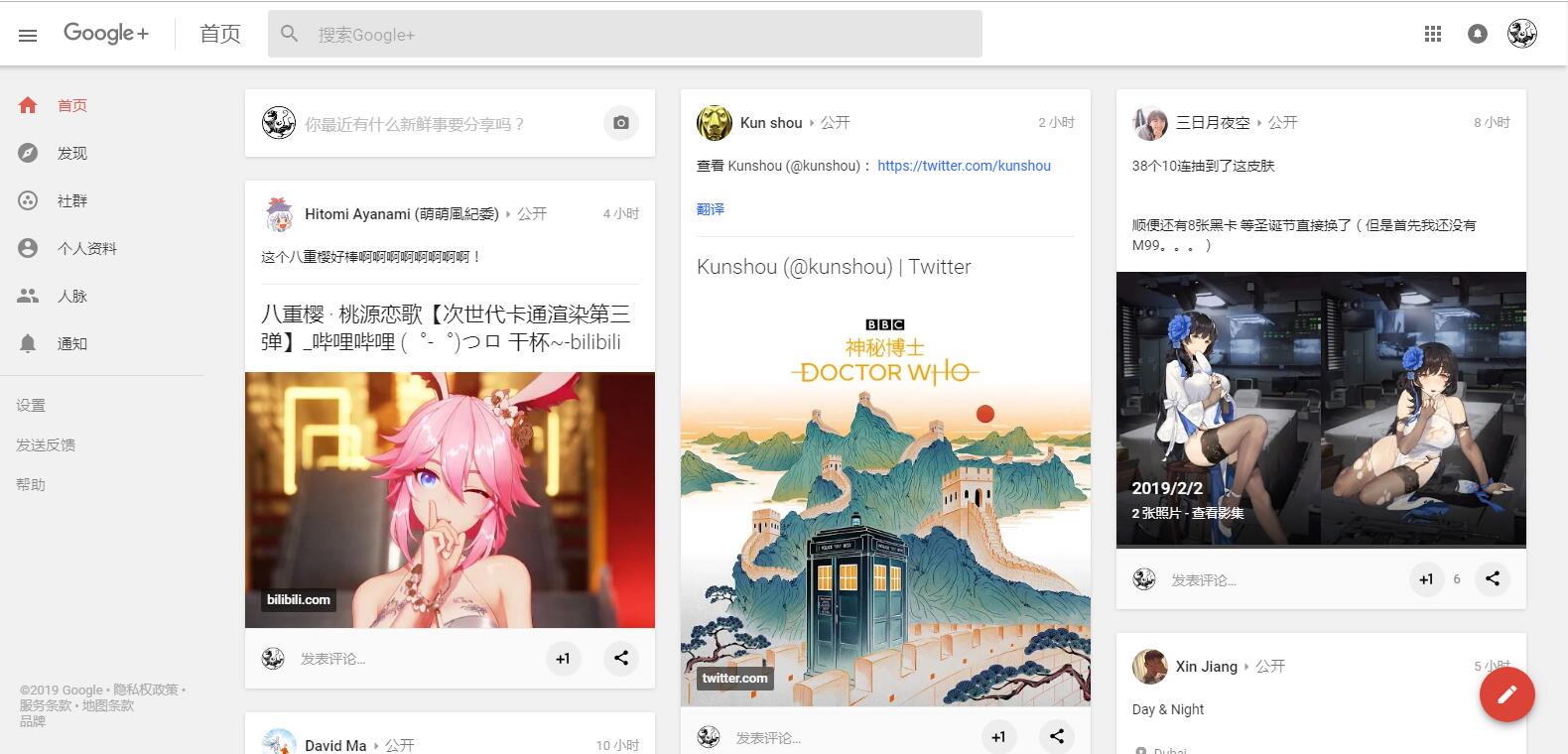The width and height of the screenshot is (1568, 754).
Task: Click the compass icon beside 发现
Action: point(28,153)
